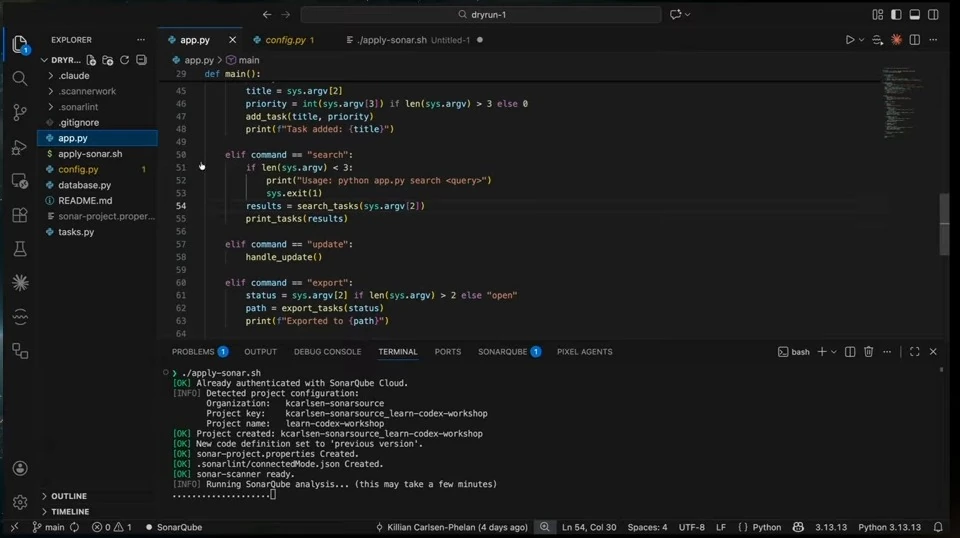The image size is (960, 538).
Task: Open the DEBUG CONSOLE panel tab
Action: [328, 352]
